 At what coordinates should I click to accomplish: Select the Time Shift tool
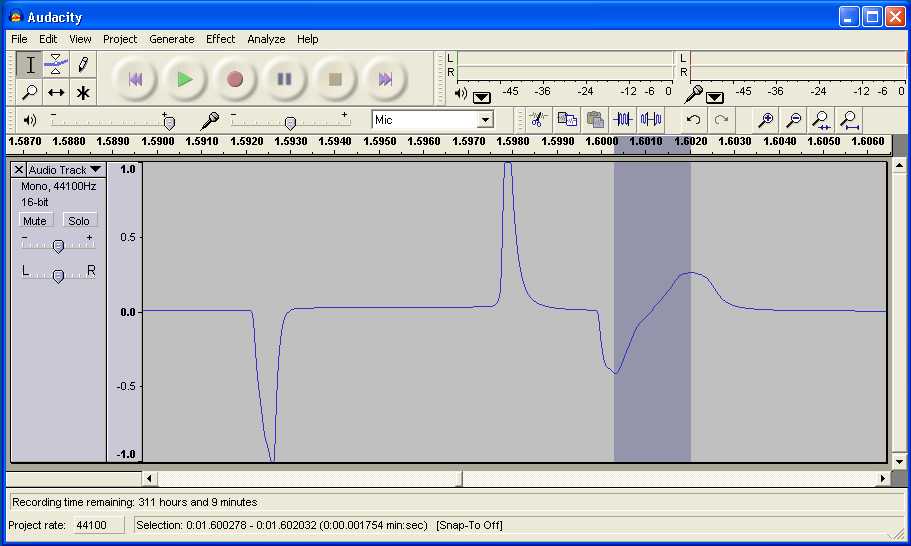56,92
